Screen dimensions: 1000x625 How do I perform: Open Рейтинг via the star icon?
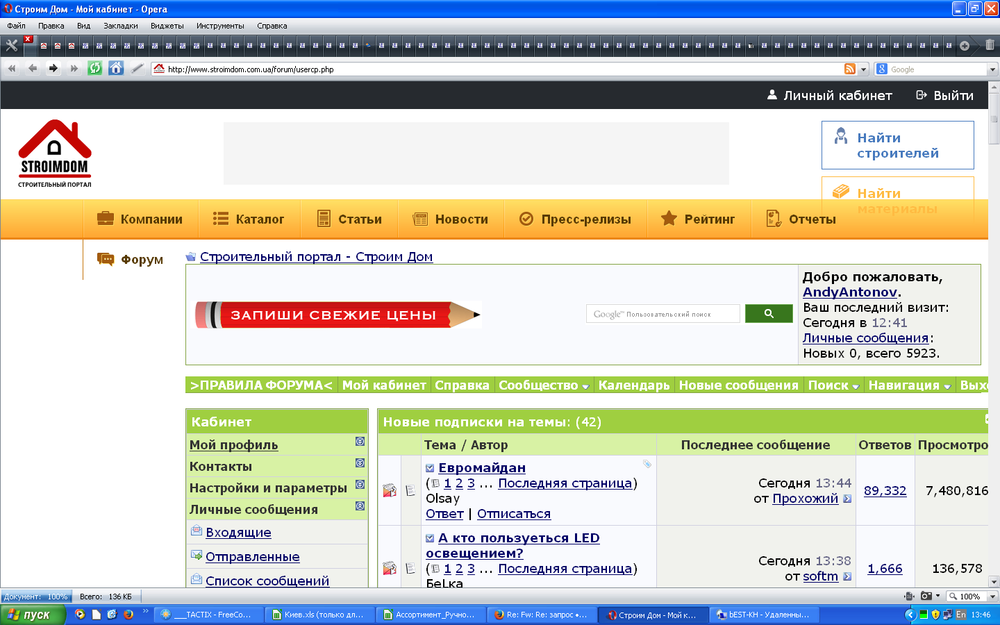coord(667,218)
